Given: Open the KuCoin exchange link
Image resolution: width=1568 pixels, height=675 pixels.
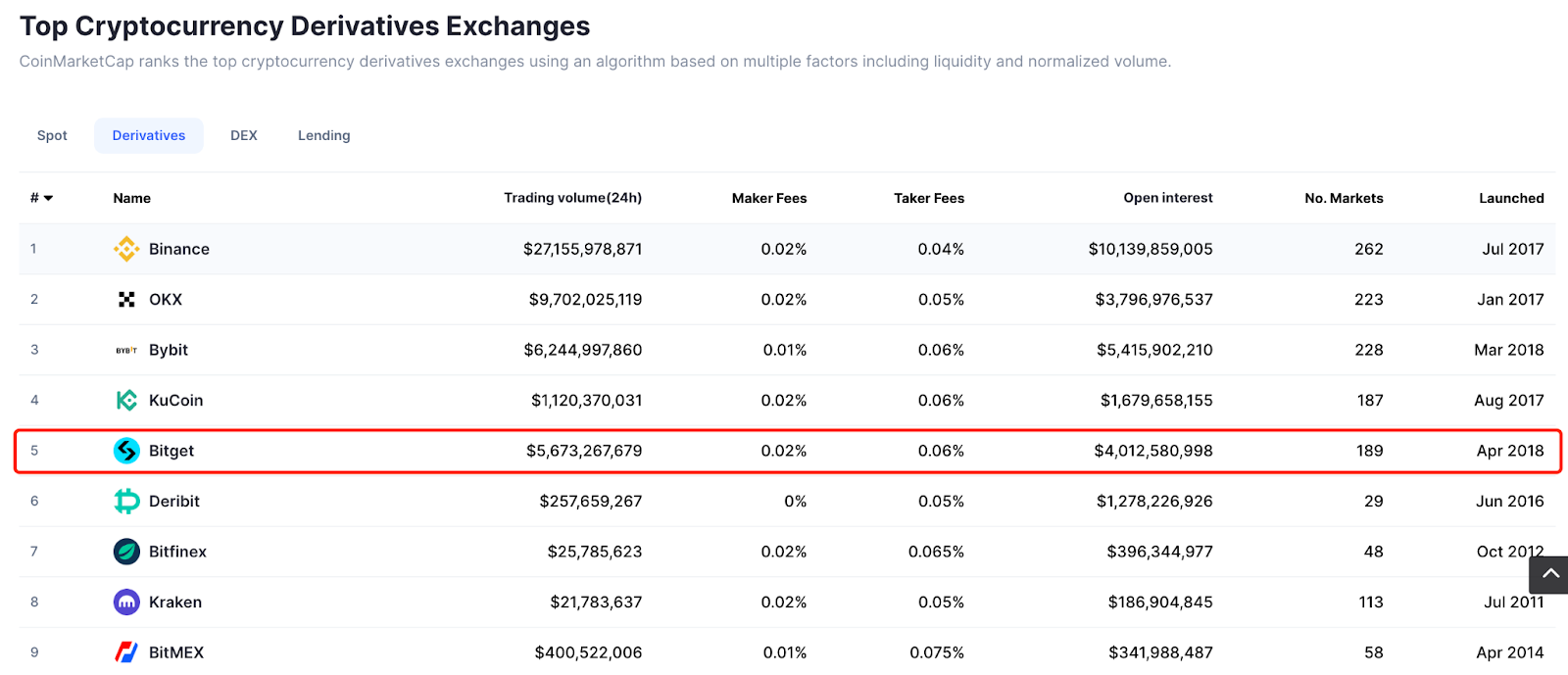Looking at the screenshot, I should (x=176, y=400).
